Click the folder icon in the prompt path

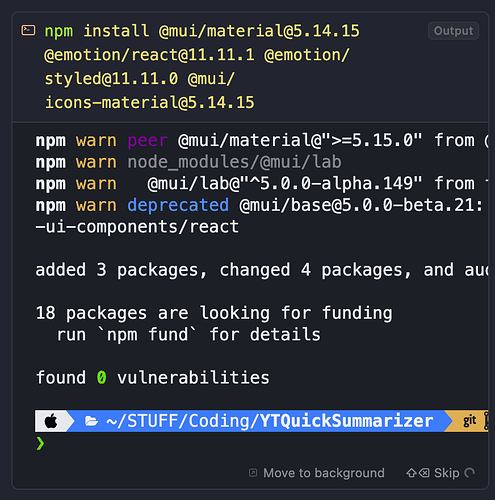click(91, 421)
